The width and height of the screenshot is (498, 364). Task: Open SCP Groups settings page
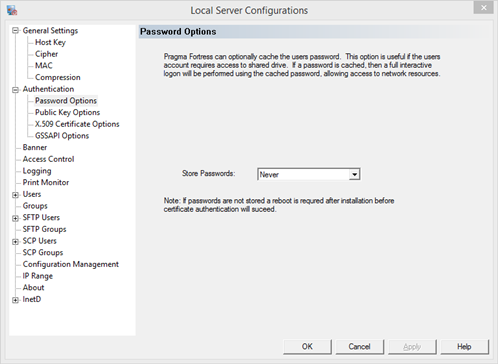(43, 252)
